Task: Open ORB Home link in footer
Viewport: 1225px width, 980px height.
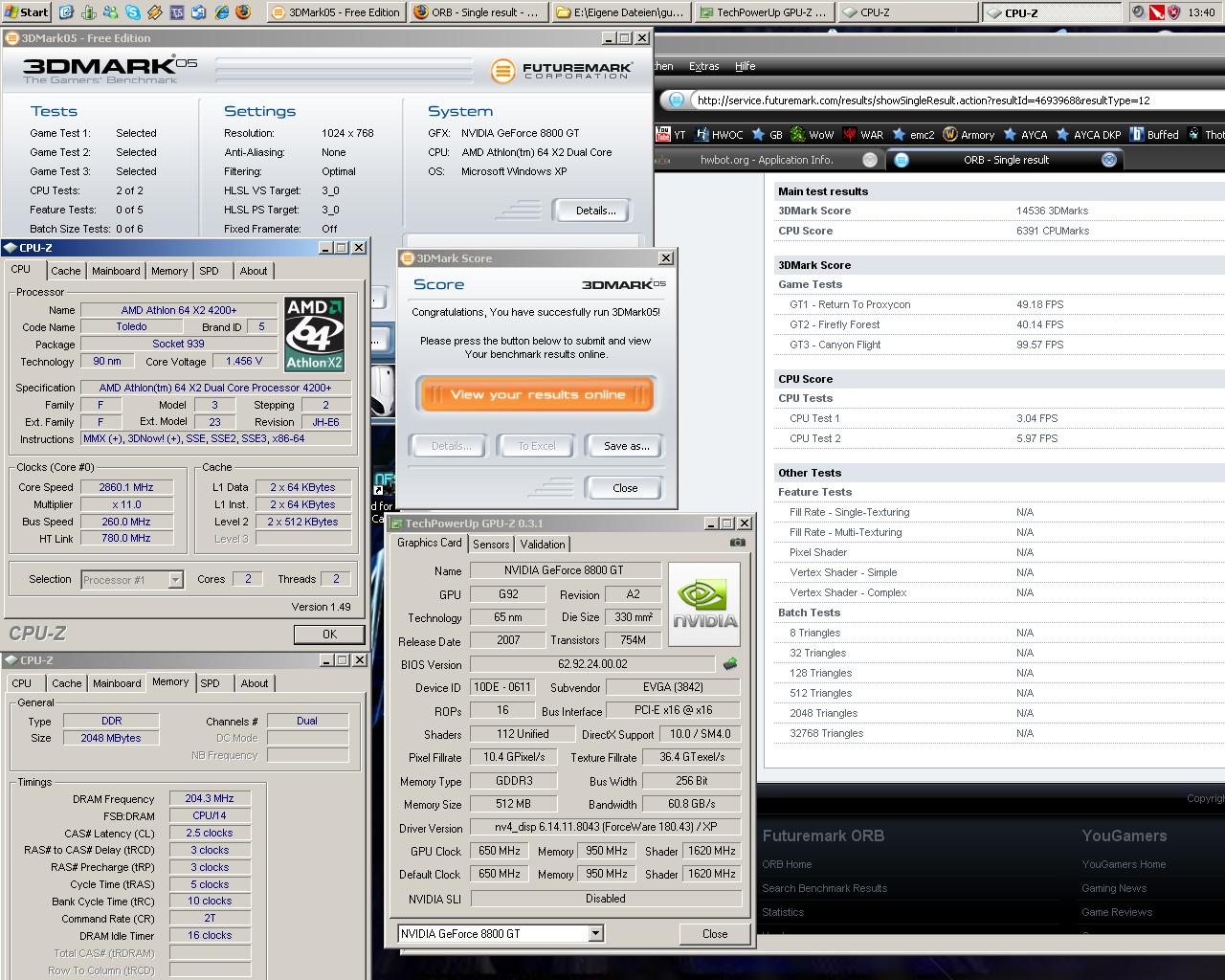Action: coord(787,864)
